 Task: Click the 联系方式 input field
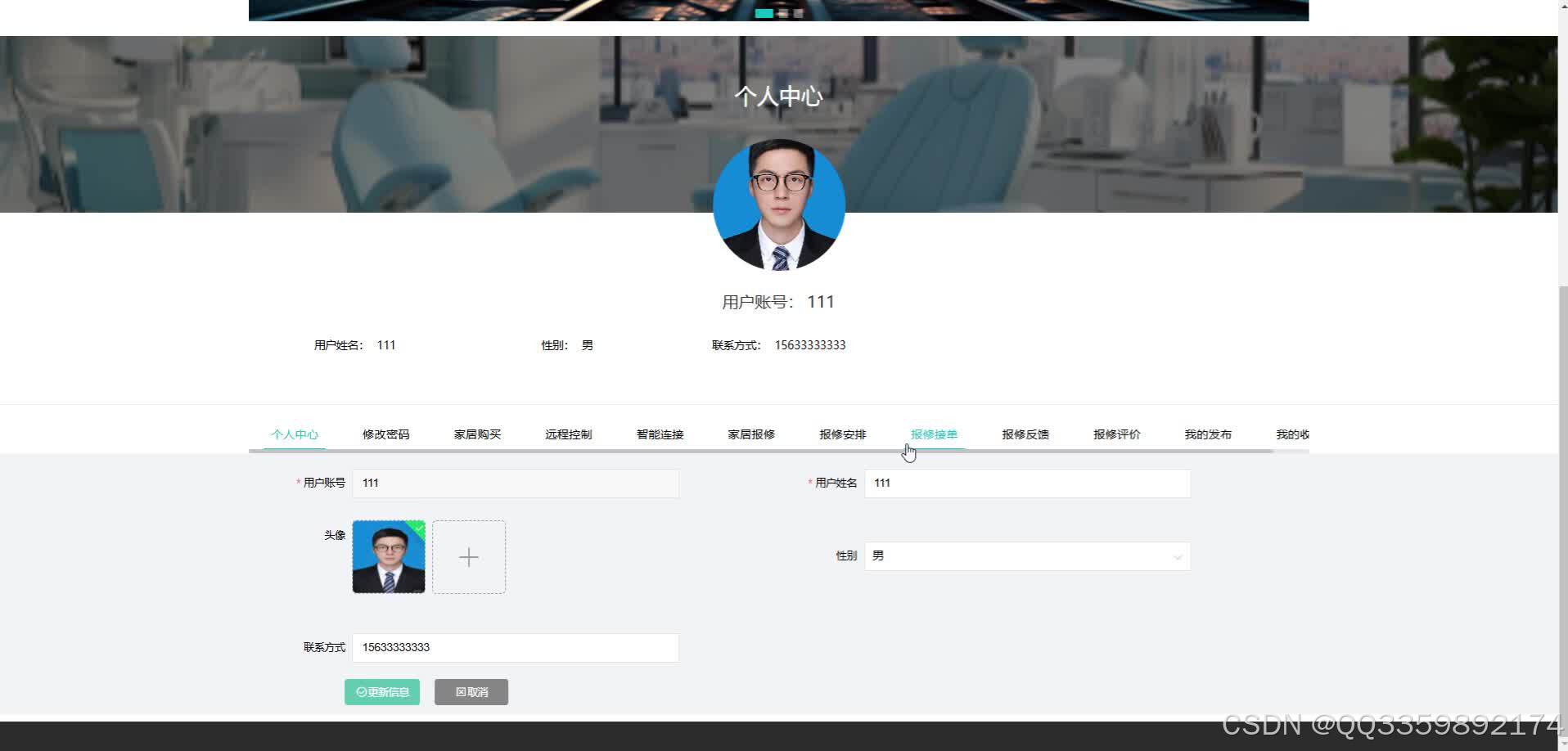(516, 648)
